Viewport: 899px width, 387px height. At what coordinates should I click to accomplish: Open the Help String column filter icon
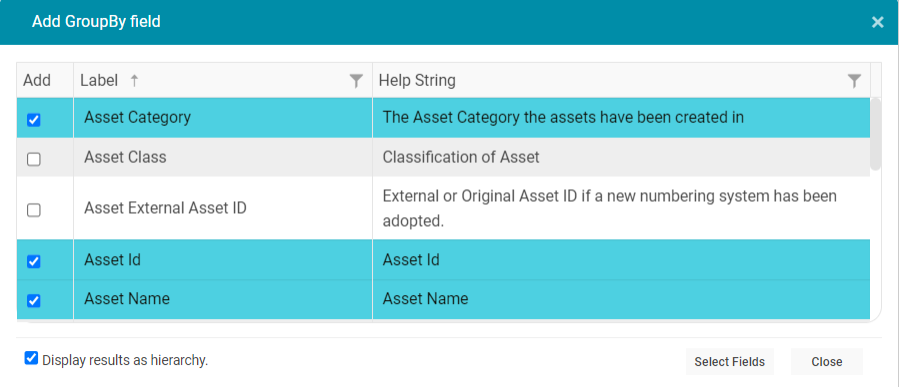coord(854,81)
